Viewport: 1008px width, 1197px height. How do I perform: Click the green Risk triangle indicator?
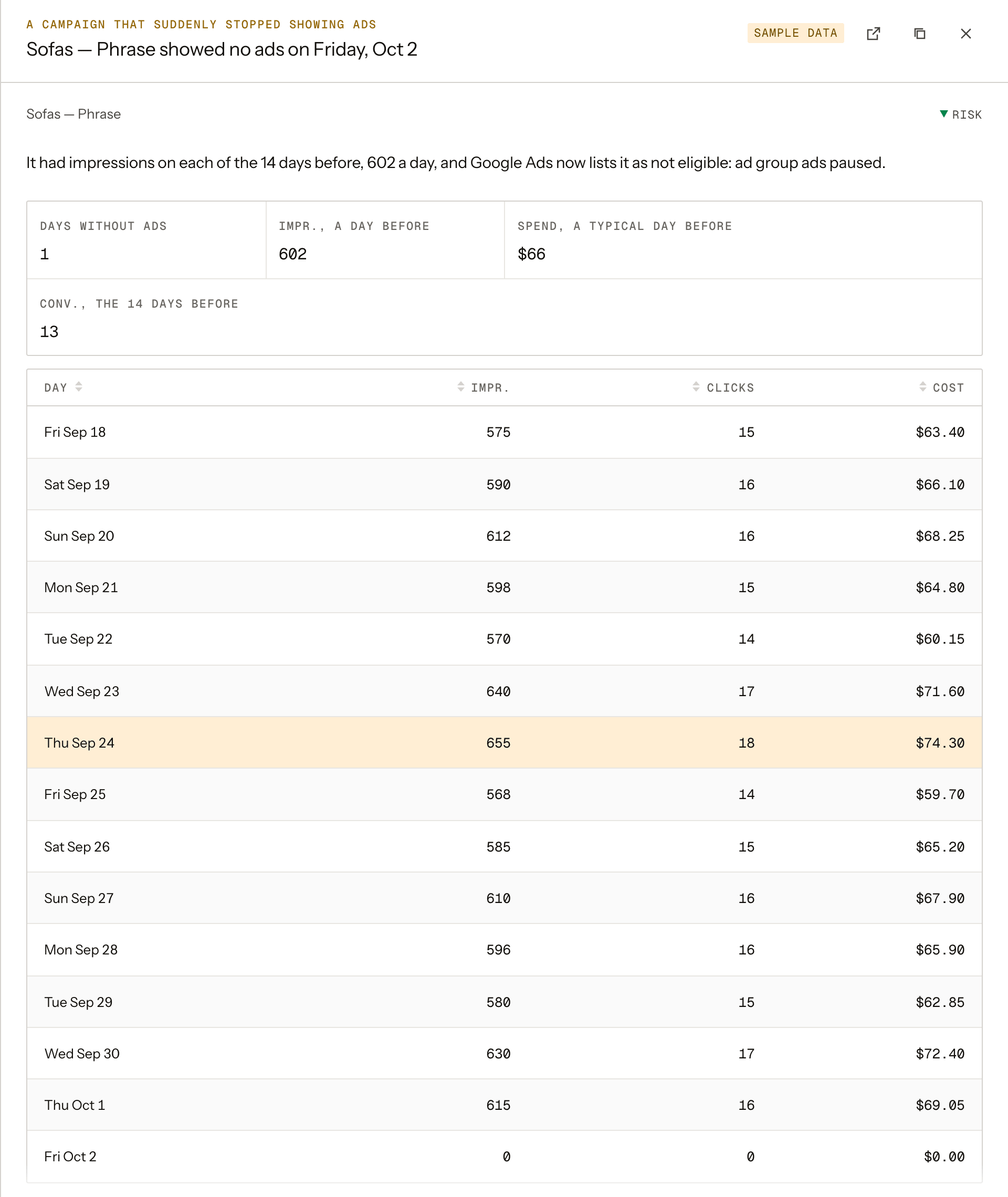pos(944,114)
